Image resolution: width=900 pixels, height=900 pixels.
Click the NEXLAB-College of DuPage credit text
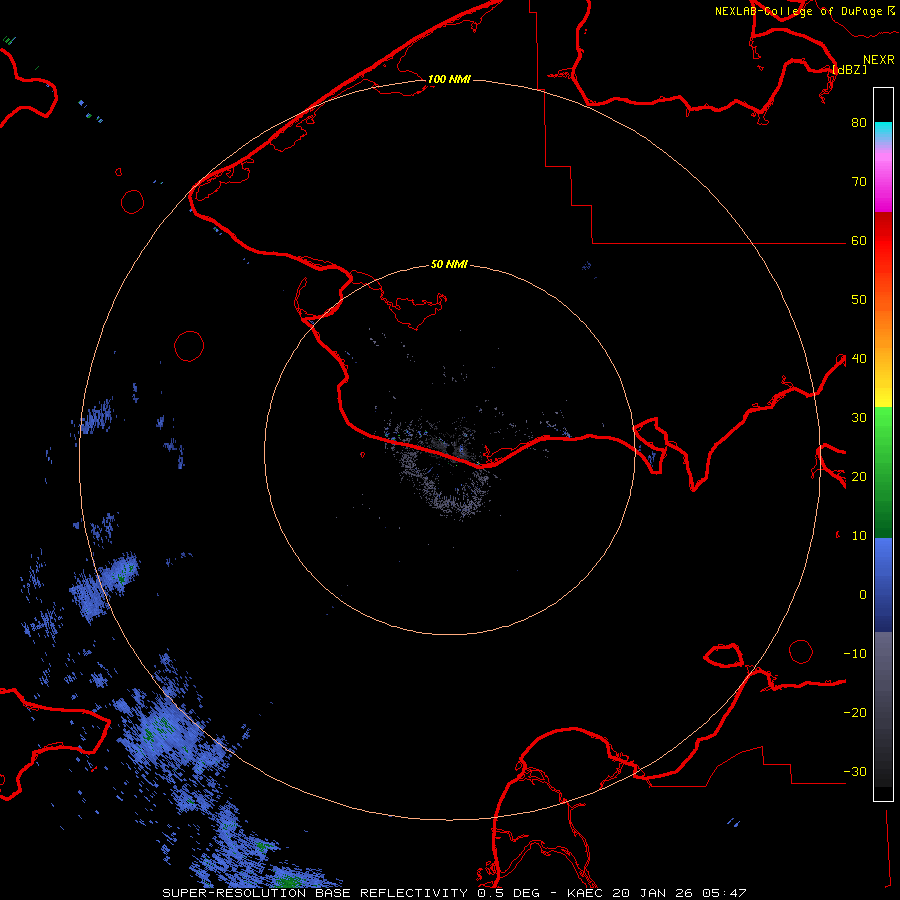(x=799, y=11)
